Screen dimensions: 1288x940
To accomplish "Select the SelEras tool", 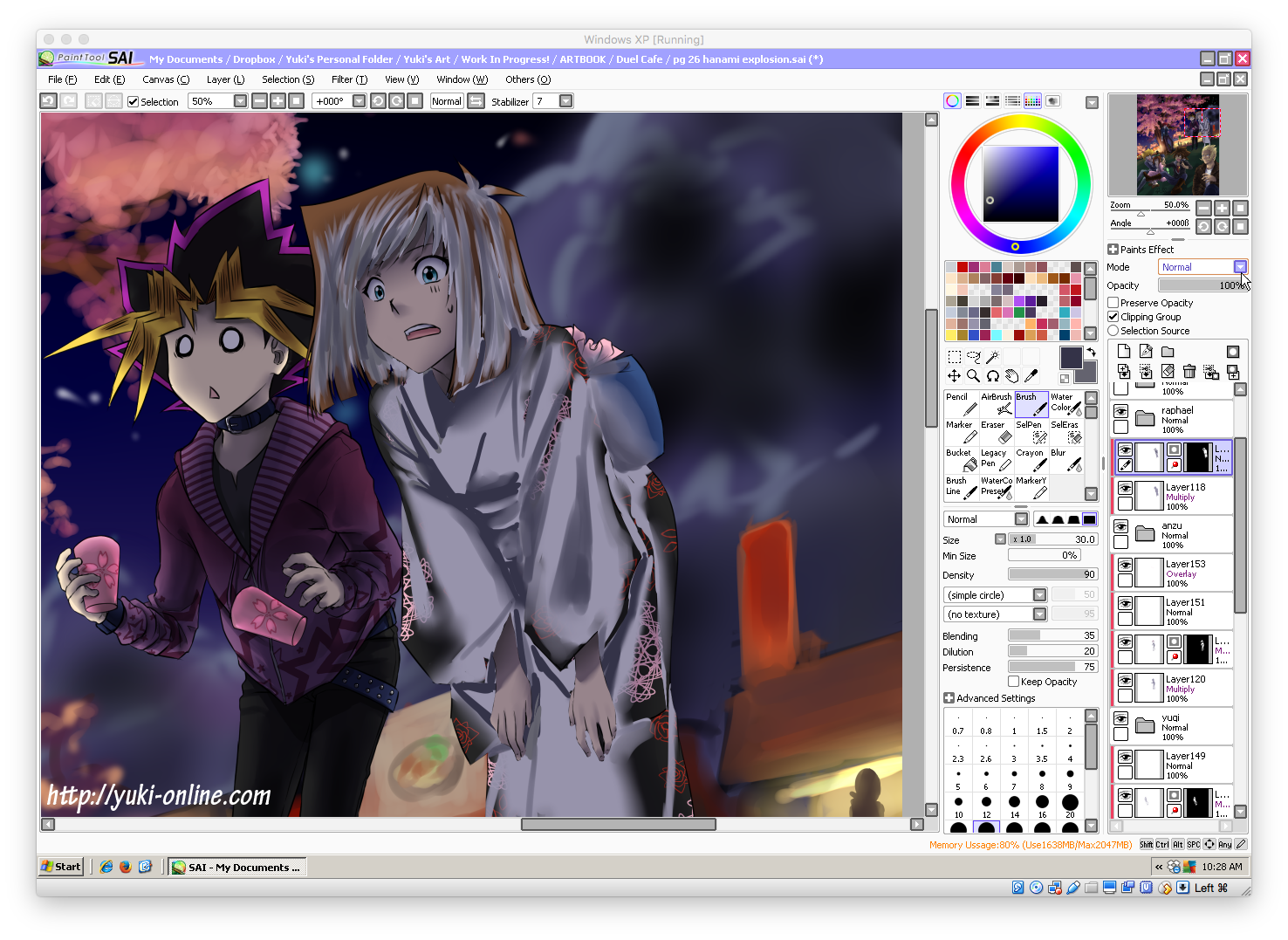I will pyautogui.click(x=1065, y=431).
